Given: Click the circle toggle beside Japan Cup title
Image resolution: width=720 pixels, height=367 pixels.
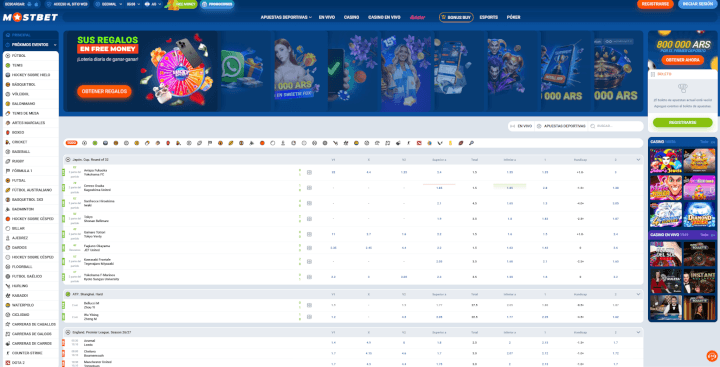Looking at the screenshot, I should (x=68, y=160).
